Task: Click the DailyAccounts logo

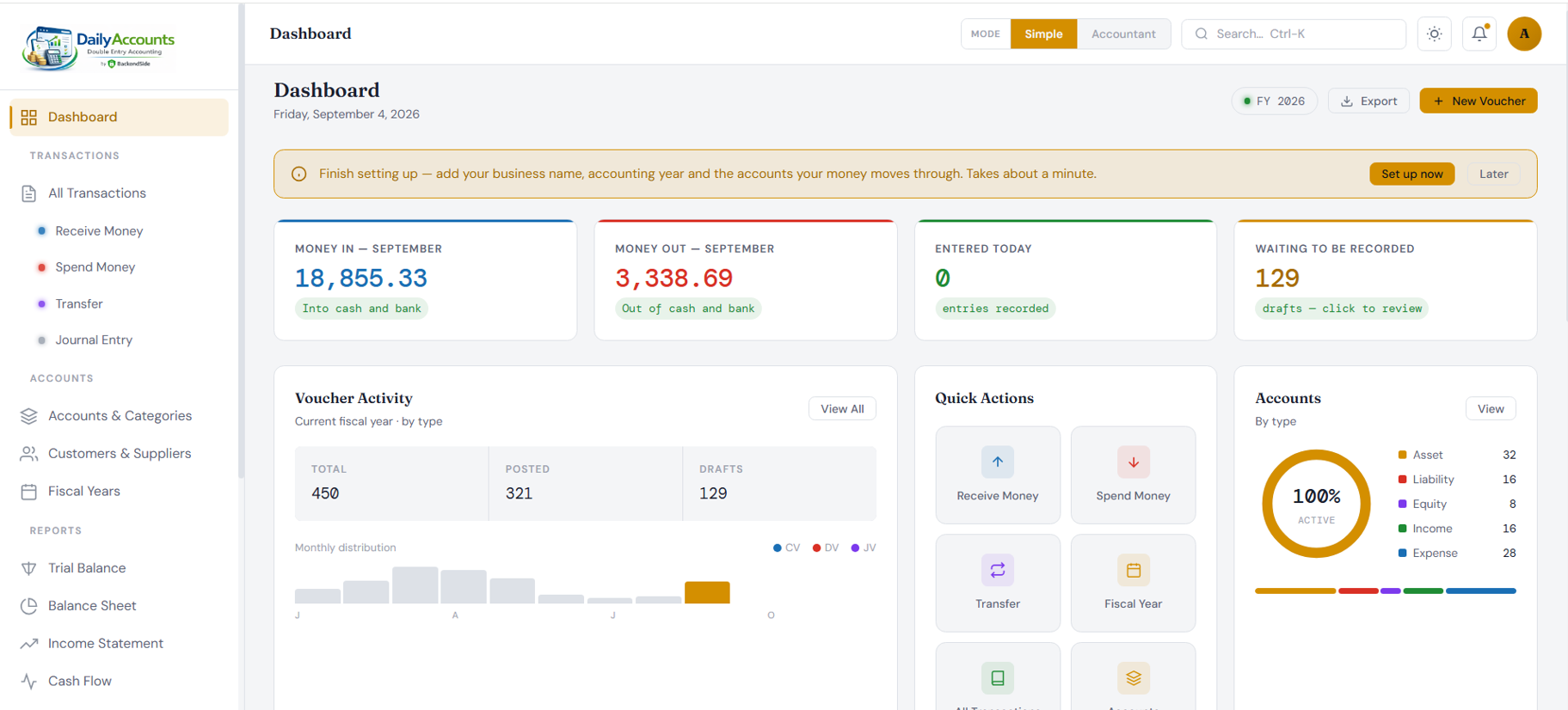Action: pyautogui.click(x=99, y=47)
